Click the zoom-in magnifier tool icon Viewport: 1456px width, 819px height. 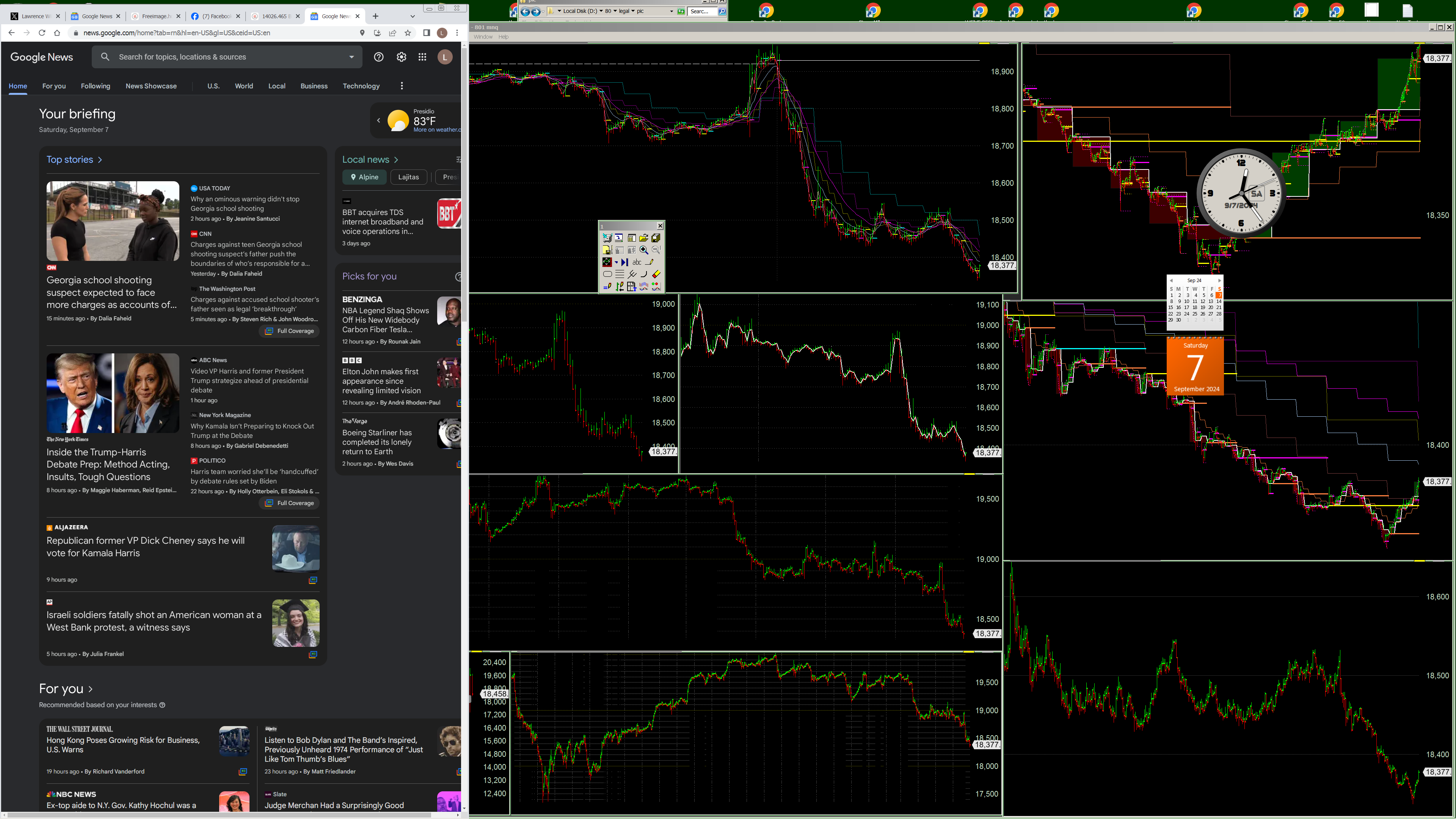(x=644, y=250)
